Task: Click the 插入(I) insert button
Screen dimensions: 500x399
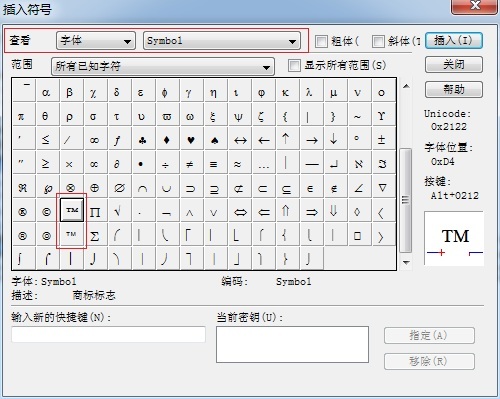Action: pos(454,41)
